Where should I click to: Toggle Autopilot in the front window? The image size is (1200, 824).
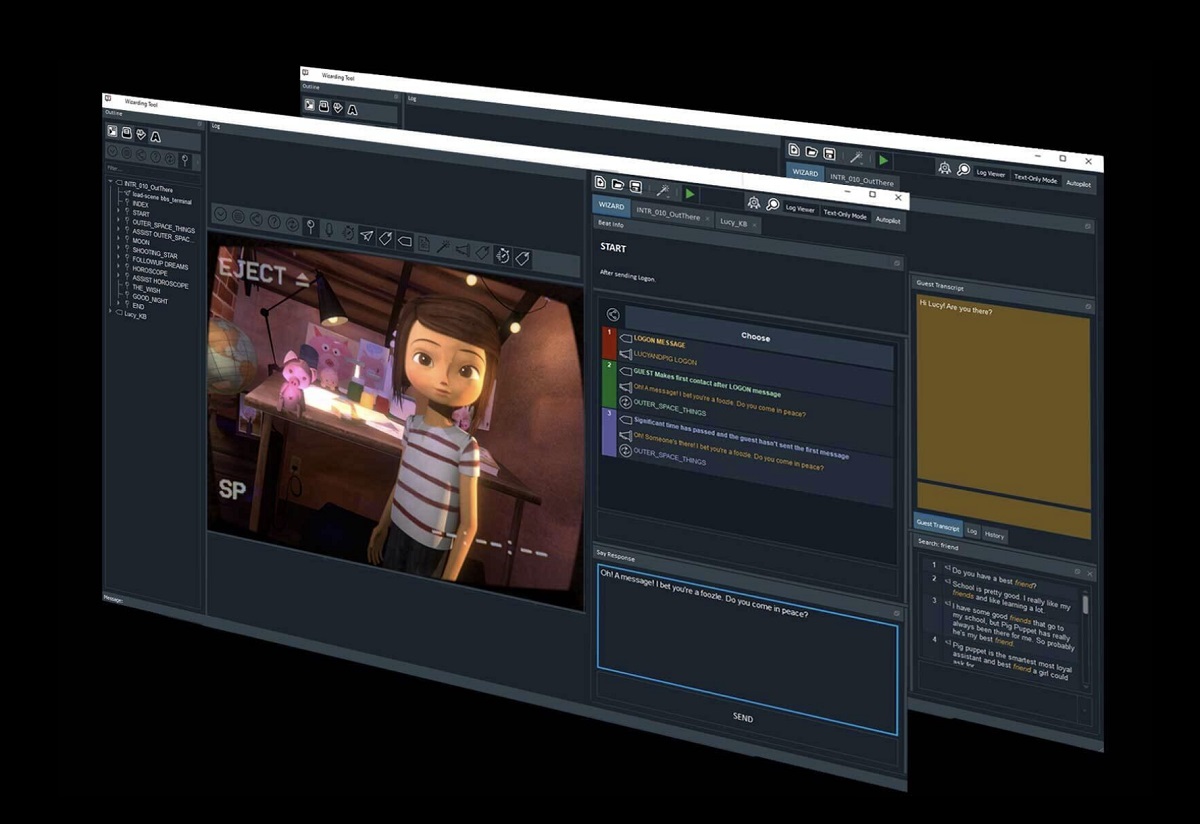tap(888, 219)
